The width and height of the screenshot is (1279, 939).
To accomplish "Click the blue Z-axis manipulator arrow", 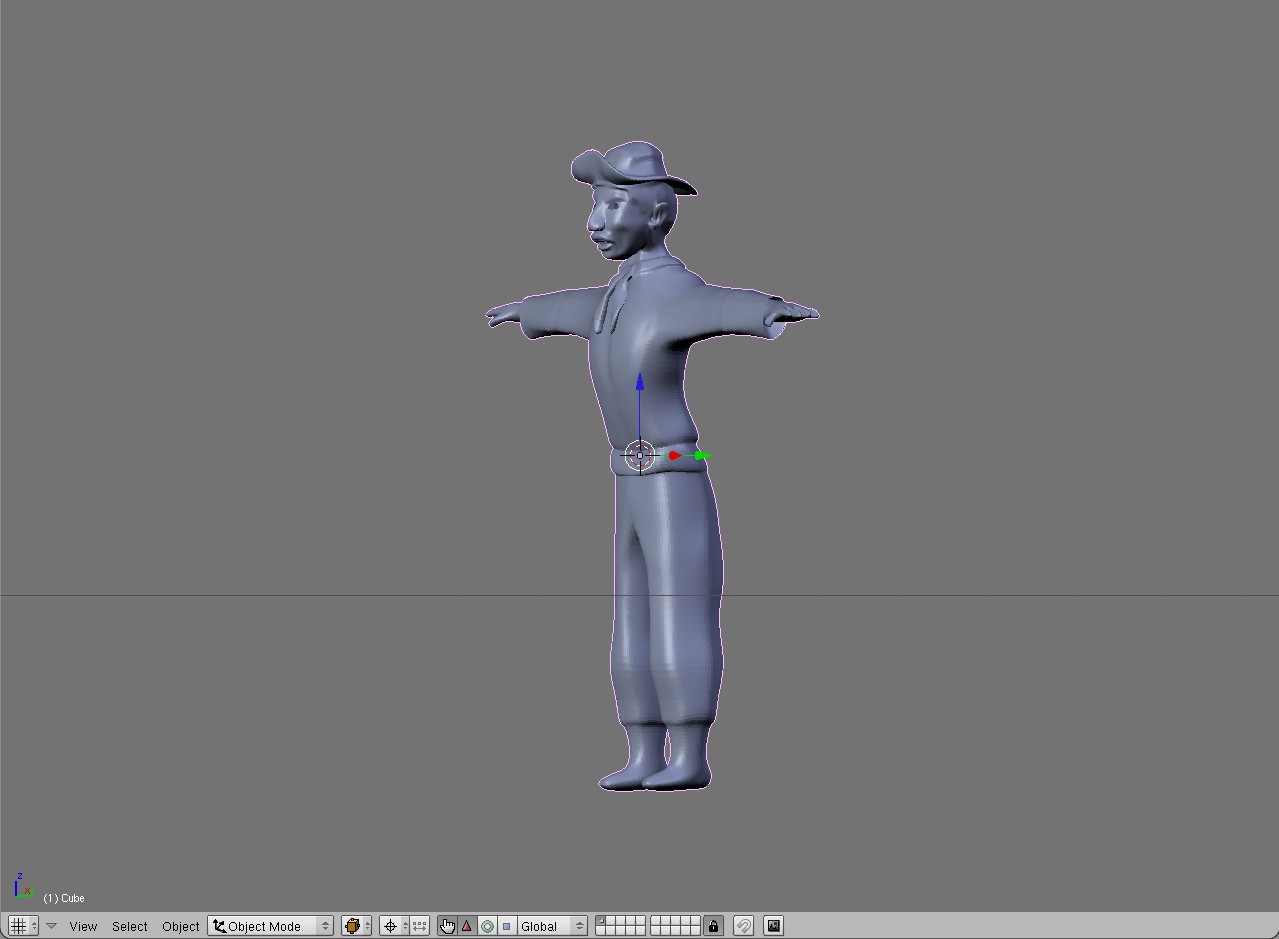I will point(640,382).
